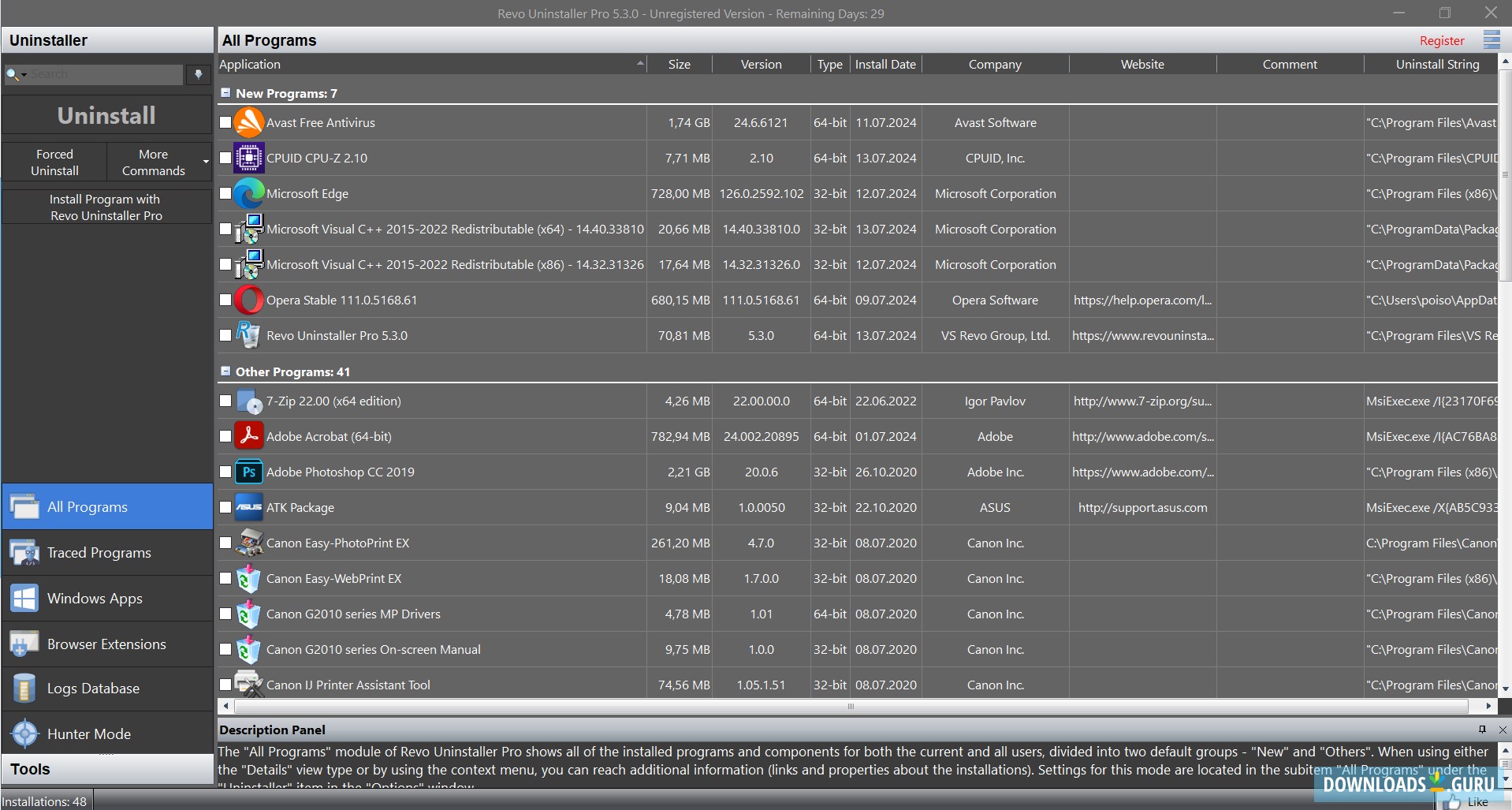Select the Adobe Acrobat (64-bit) checkbox

pyautogui.click(x=225, y=436)
